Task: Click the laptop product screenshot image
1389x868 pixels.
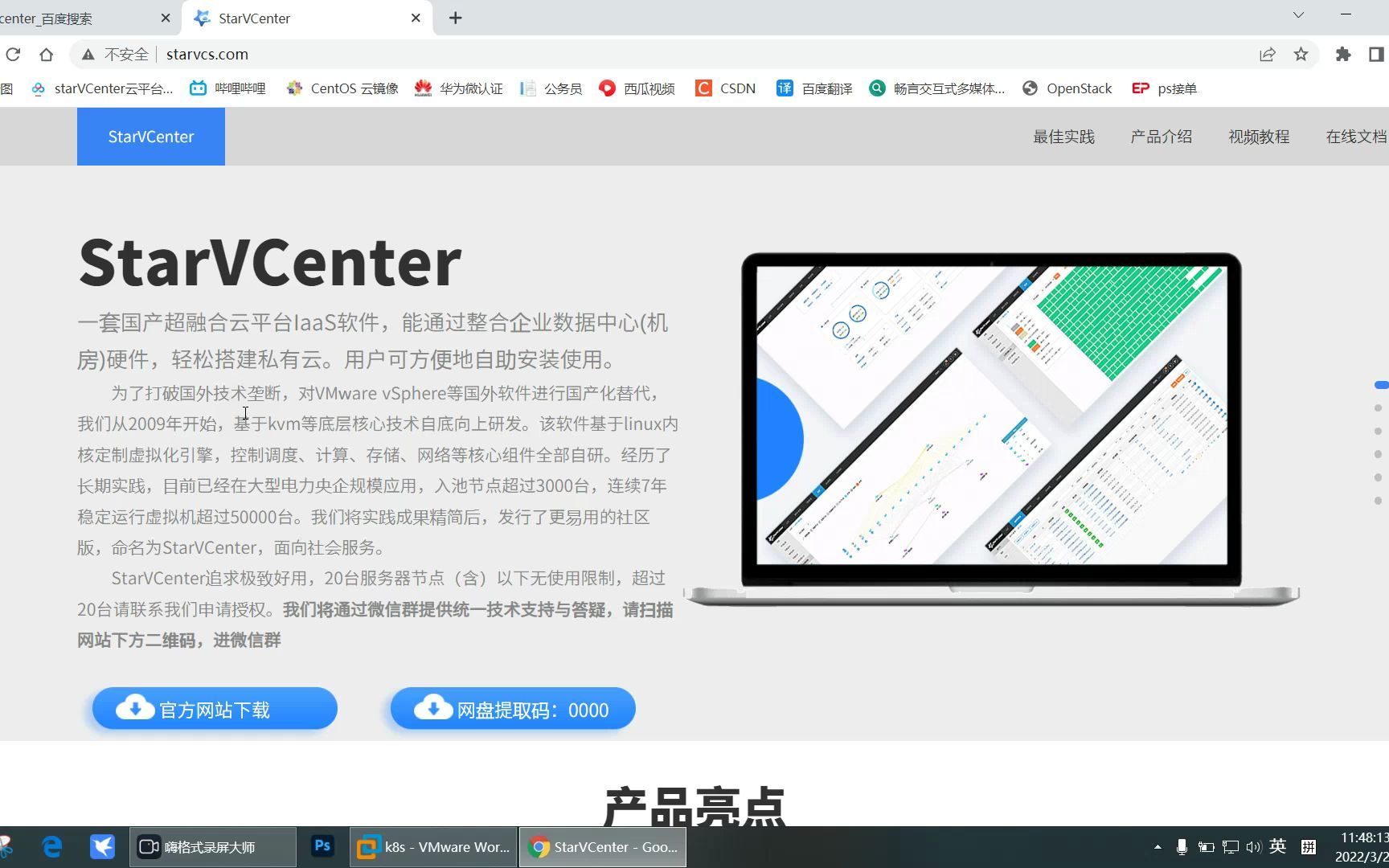Action: pos(991,428)
